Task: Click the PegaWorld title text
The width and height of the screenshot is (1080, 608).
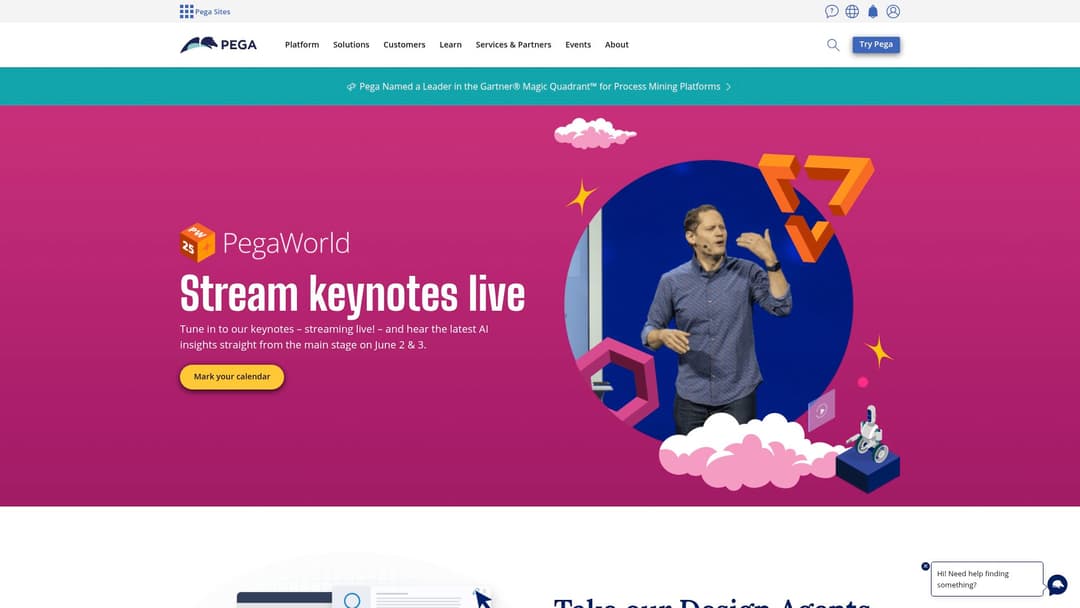Action: pyautogui.click(x=286, y=243)
